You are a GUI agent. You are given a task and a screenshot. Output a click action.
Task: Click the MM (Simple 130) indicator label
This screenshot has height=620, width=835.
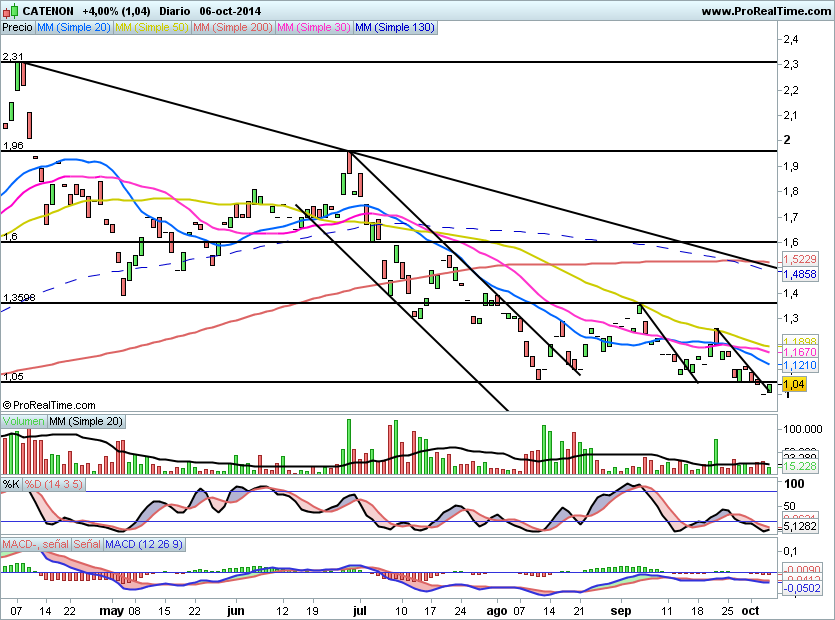395,28
